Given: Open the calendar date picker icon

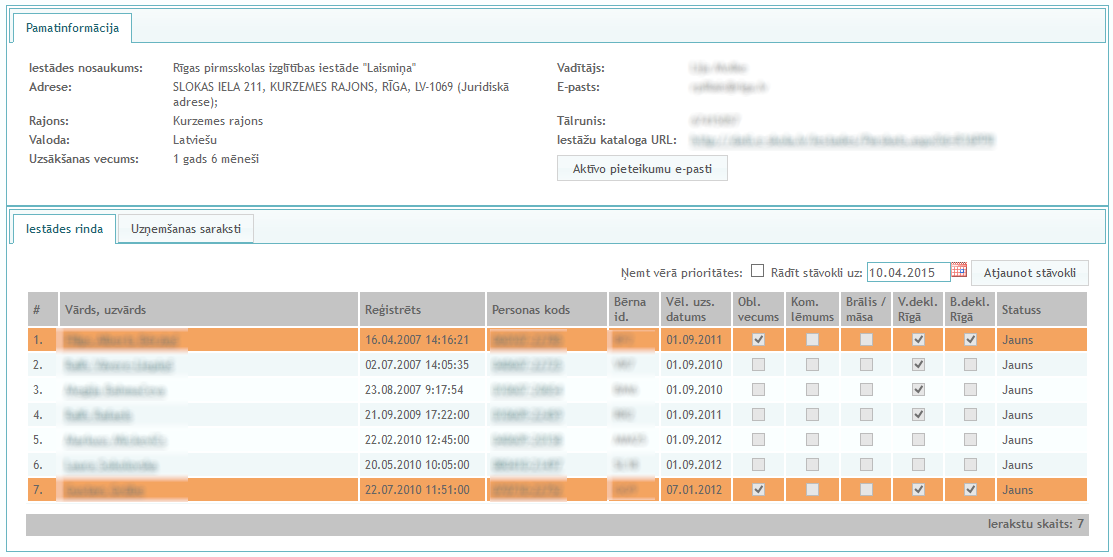Looking at the screenshot, I should coord(959,271).
